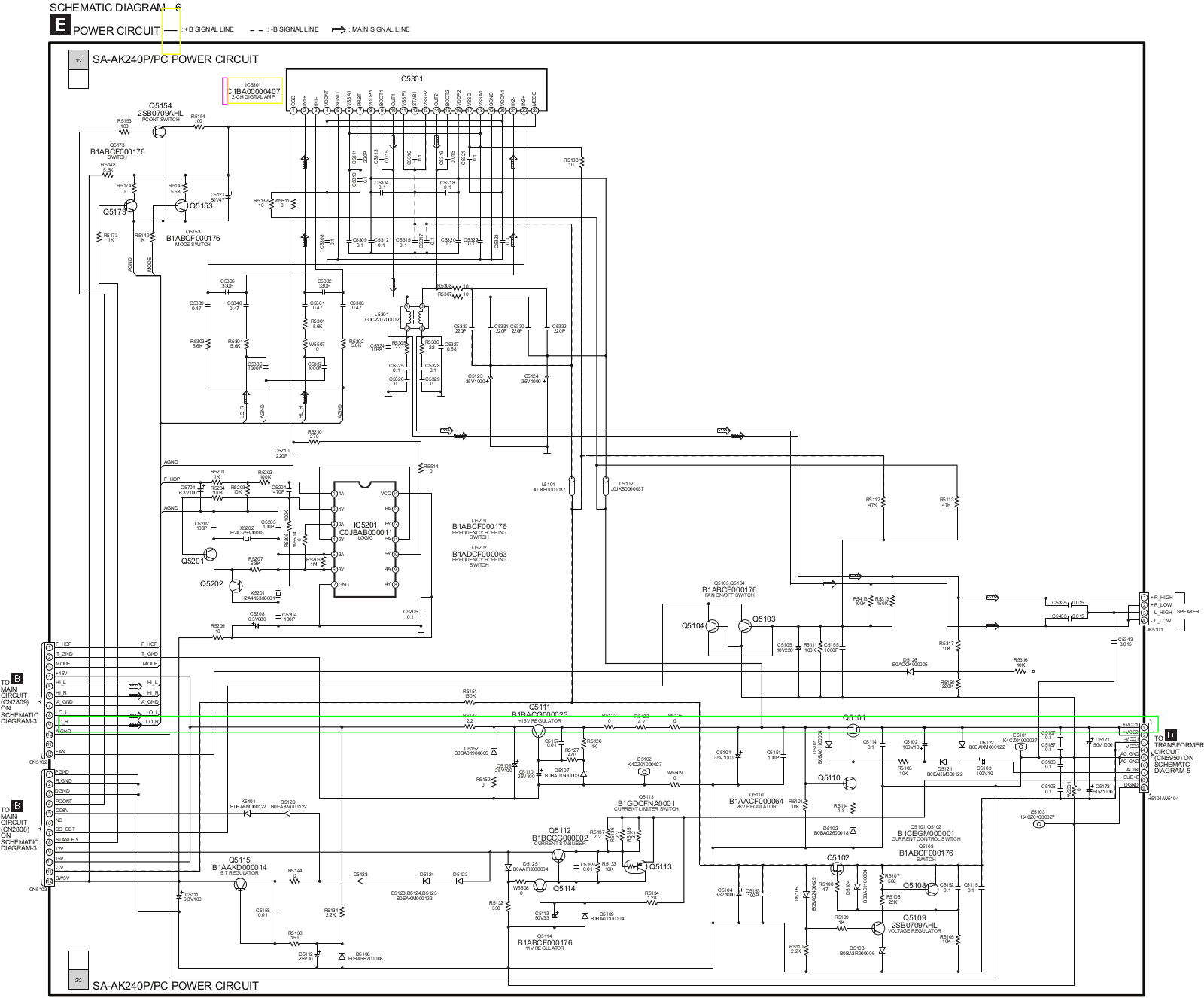Click the top SA-AK240P/PC POWER CIRCUIT label
The height and width of the screenshot is (998, 1204).
click(175, 59)
